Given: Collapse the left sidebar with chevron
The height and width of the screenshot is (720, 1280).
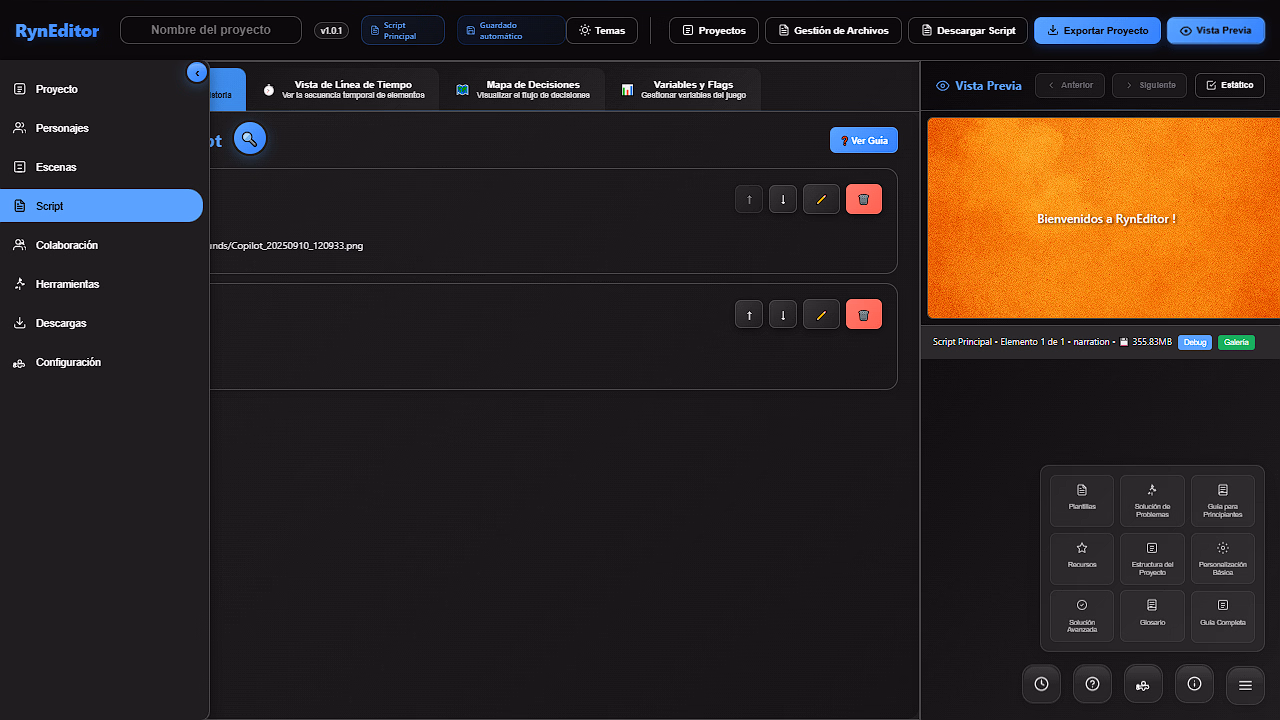Looking at the screenshot, I should click(197, 72).
